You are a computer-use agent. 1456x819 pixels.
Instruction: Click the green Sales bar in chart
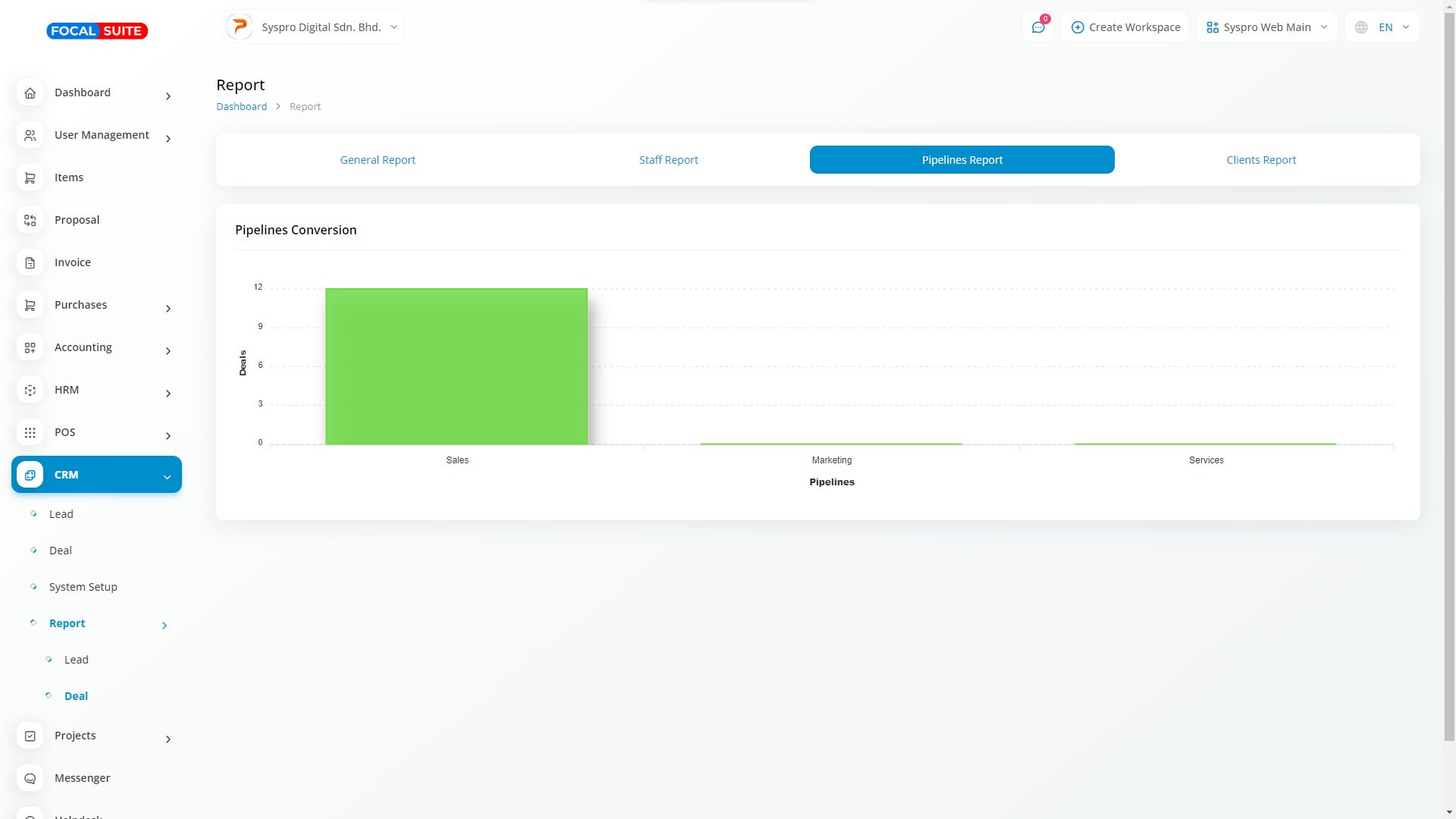457,366
